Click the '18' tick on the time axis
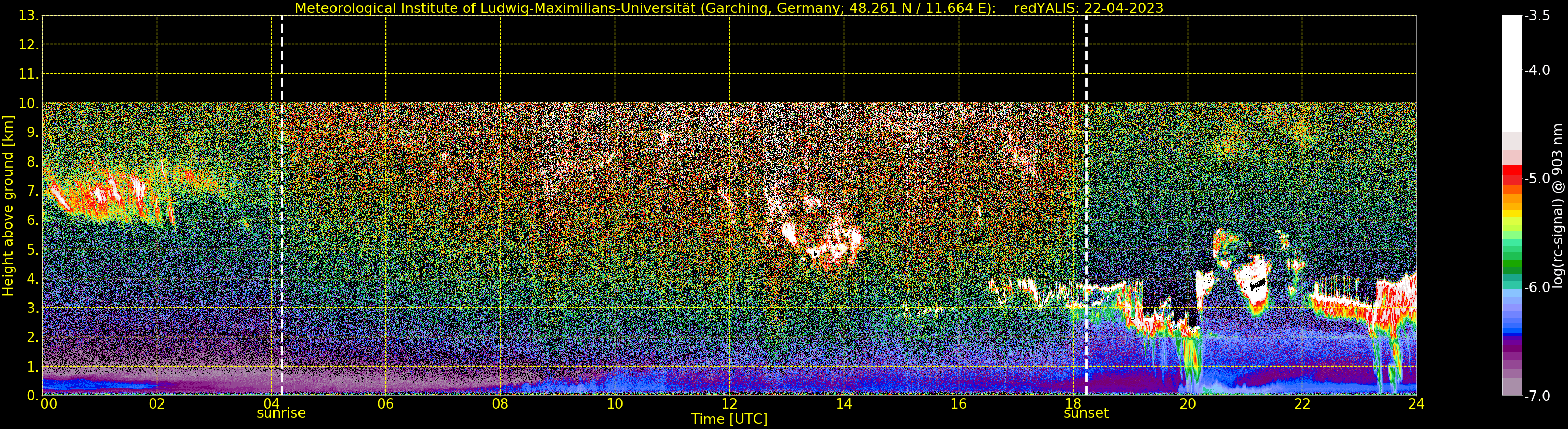1568x429 pixels. [1073, 403]
